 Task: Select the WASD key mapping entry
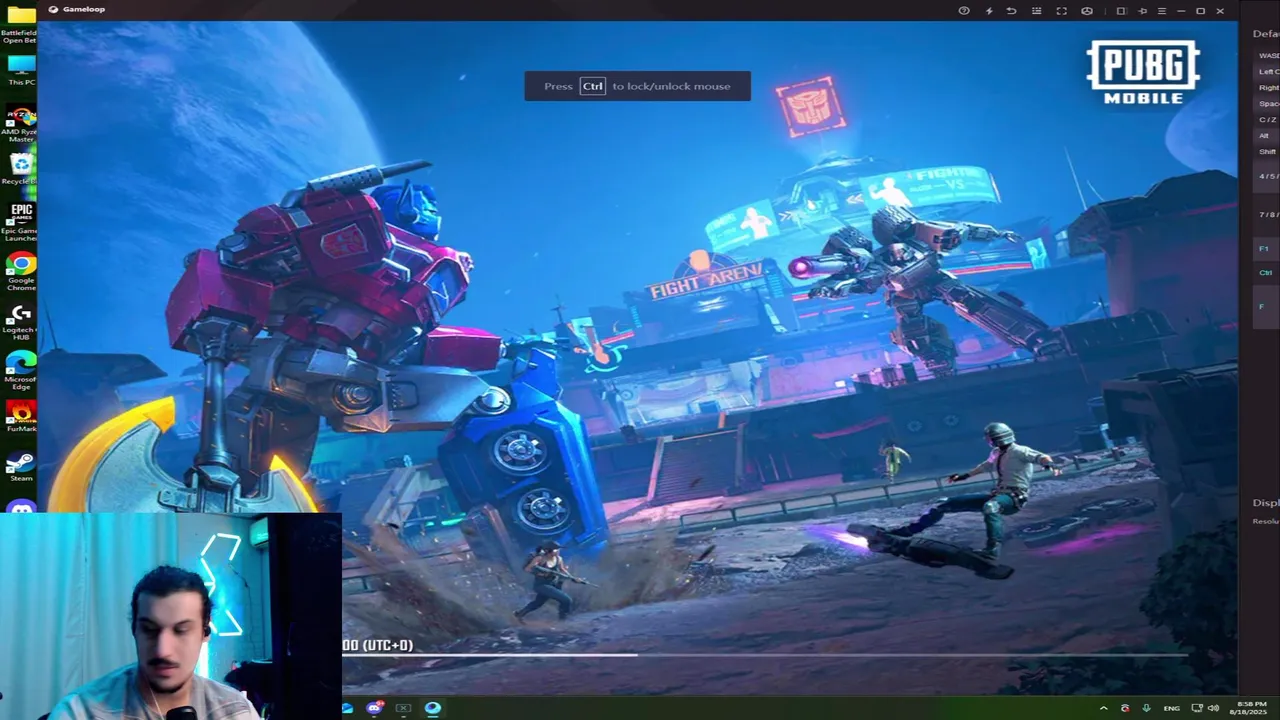1268,56
